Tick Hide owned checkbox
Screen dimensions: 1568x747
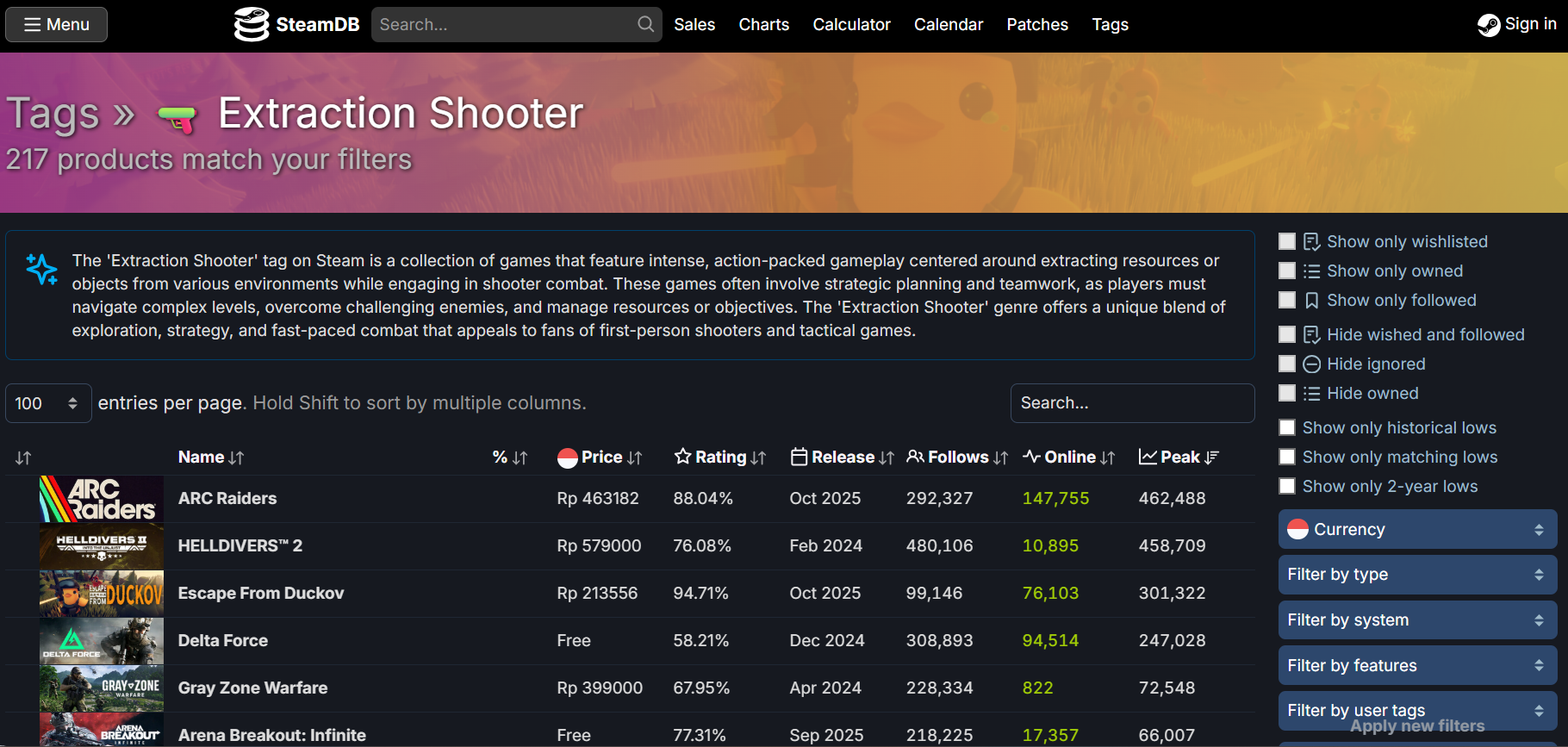point(1287,393)
